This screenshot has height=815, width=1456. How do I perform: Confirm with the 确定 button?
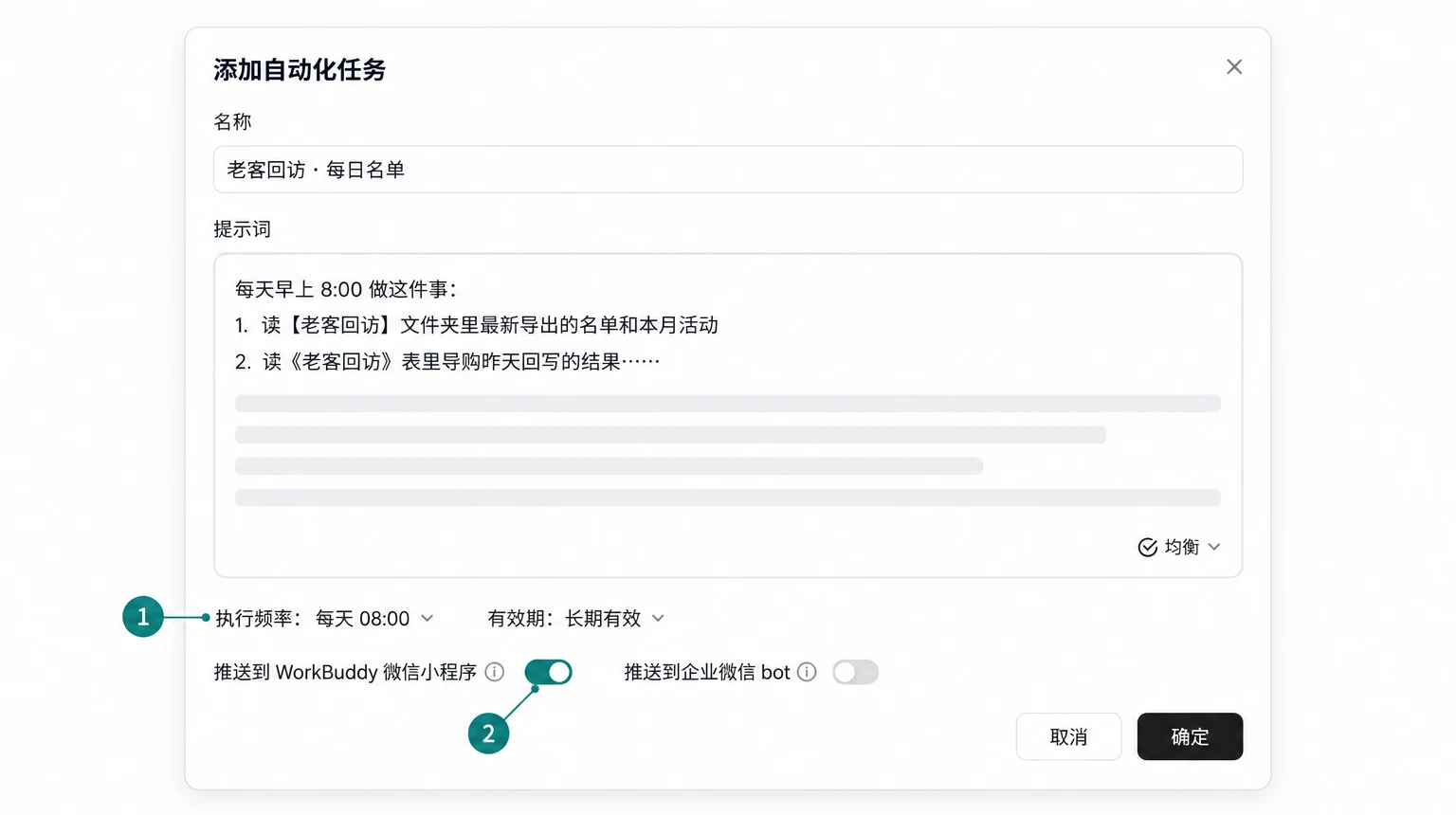pos(1190,736)
